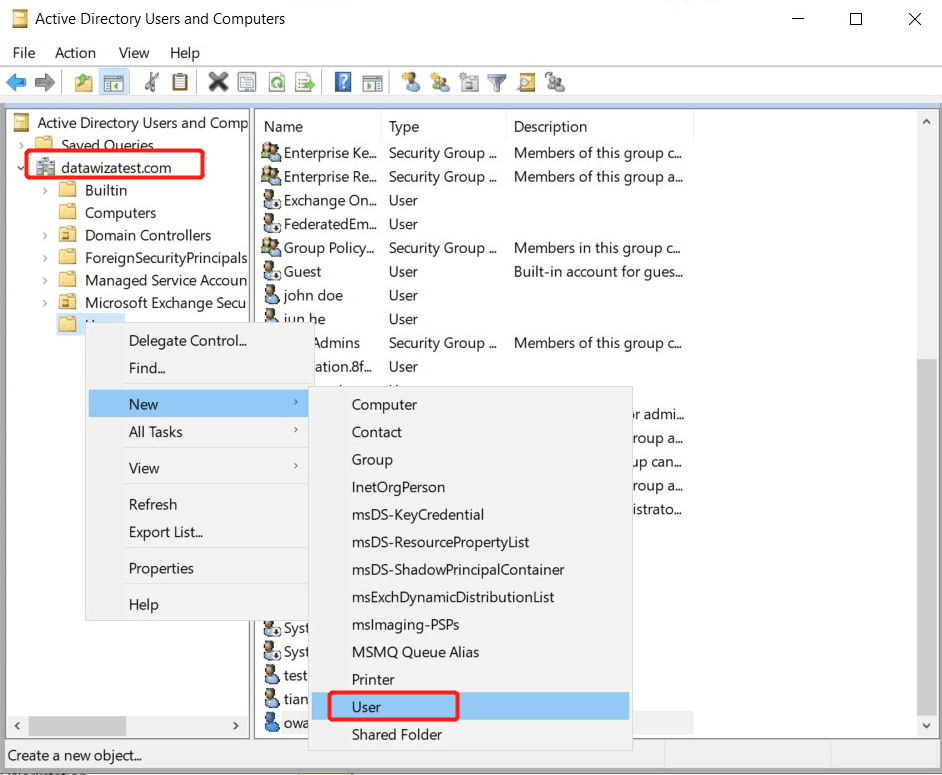Image resolution: width=942 pixels, height=775 pixels.
Task: Open the View menu in menu bar
Action: [x=133, y=53]
